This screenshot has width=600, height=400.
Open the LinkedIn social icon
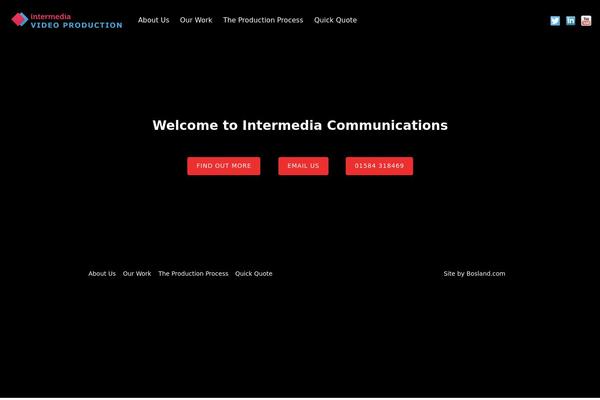[571, 21]
